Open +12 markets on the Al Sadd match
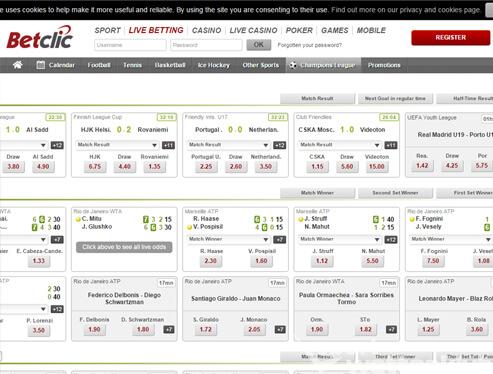 57,145
